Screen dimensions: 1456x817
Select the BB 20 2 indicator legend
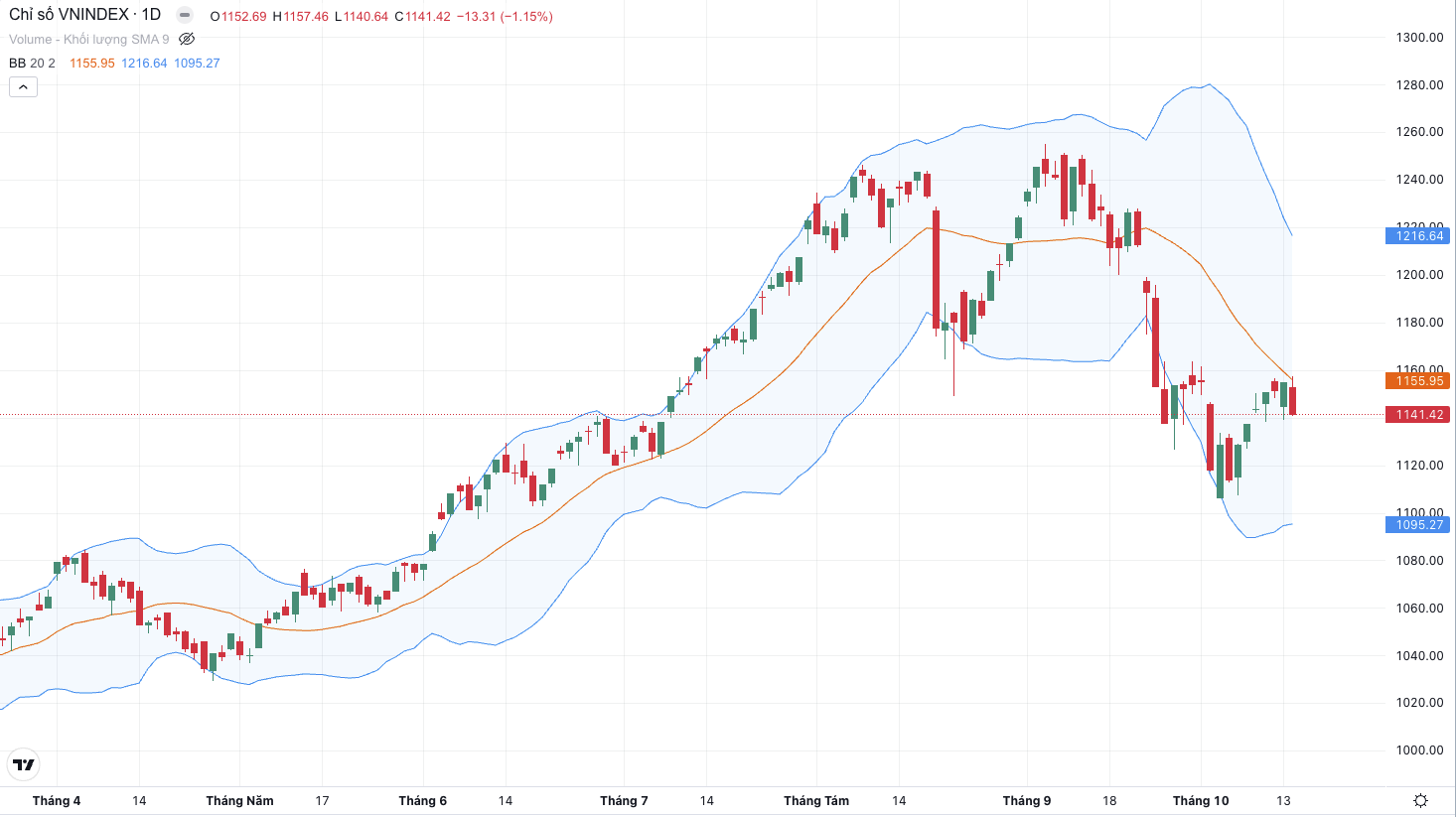(32, 64)
